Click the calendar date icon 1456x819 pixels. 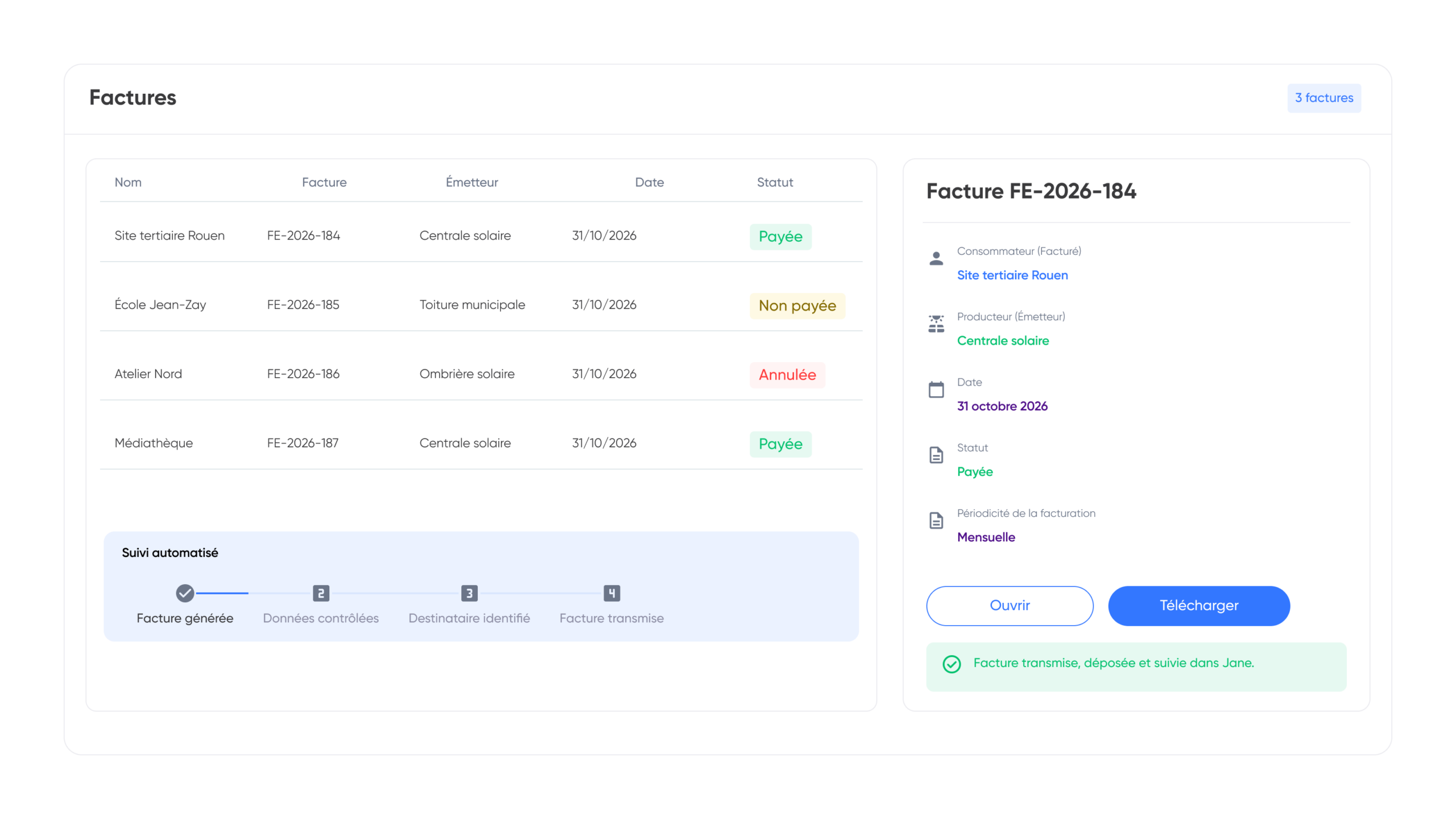click(x=936, y=390)
